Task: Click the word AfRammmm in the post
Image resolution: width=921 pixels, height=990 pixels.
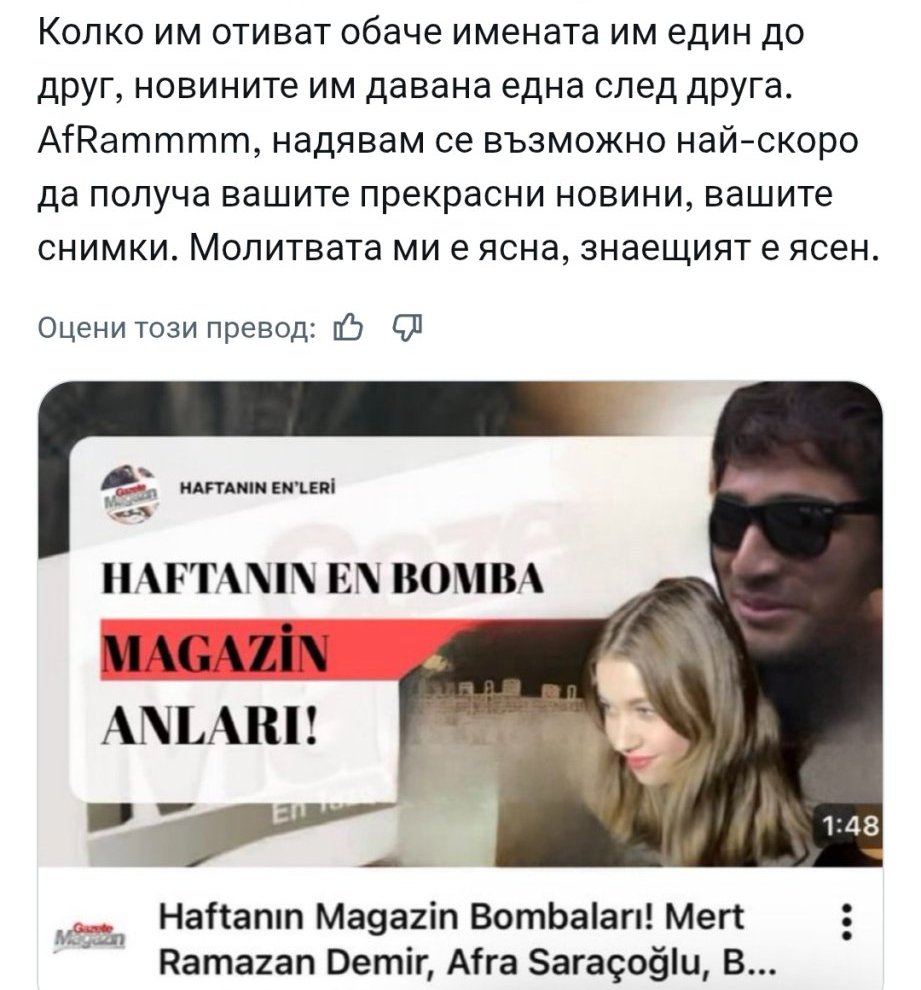Action: click(x=145, y=141)
